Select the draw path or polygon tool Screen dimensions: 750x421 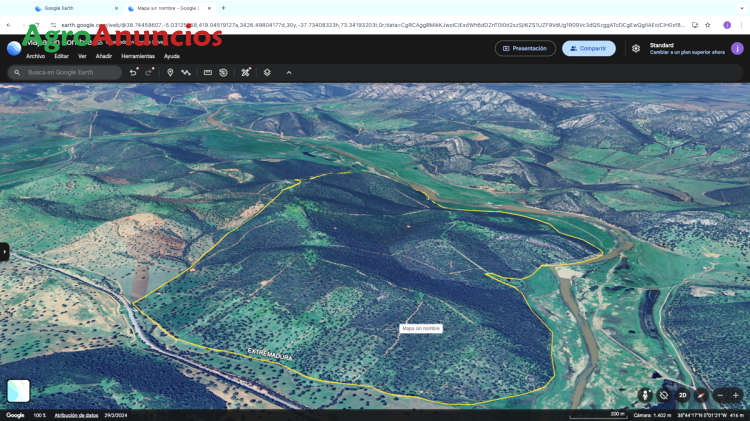(x=186, y=72)
